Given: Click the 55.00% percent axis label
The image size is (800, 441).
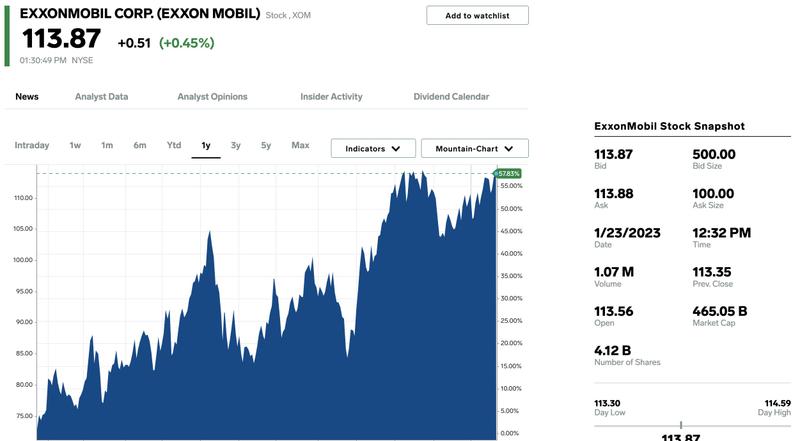Looking at the screenshot, I should (x=511, y=186).
